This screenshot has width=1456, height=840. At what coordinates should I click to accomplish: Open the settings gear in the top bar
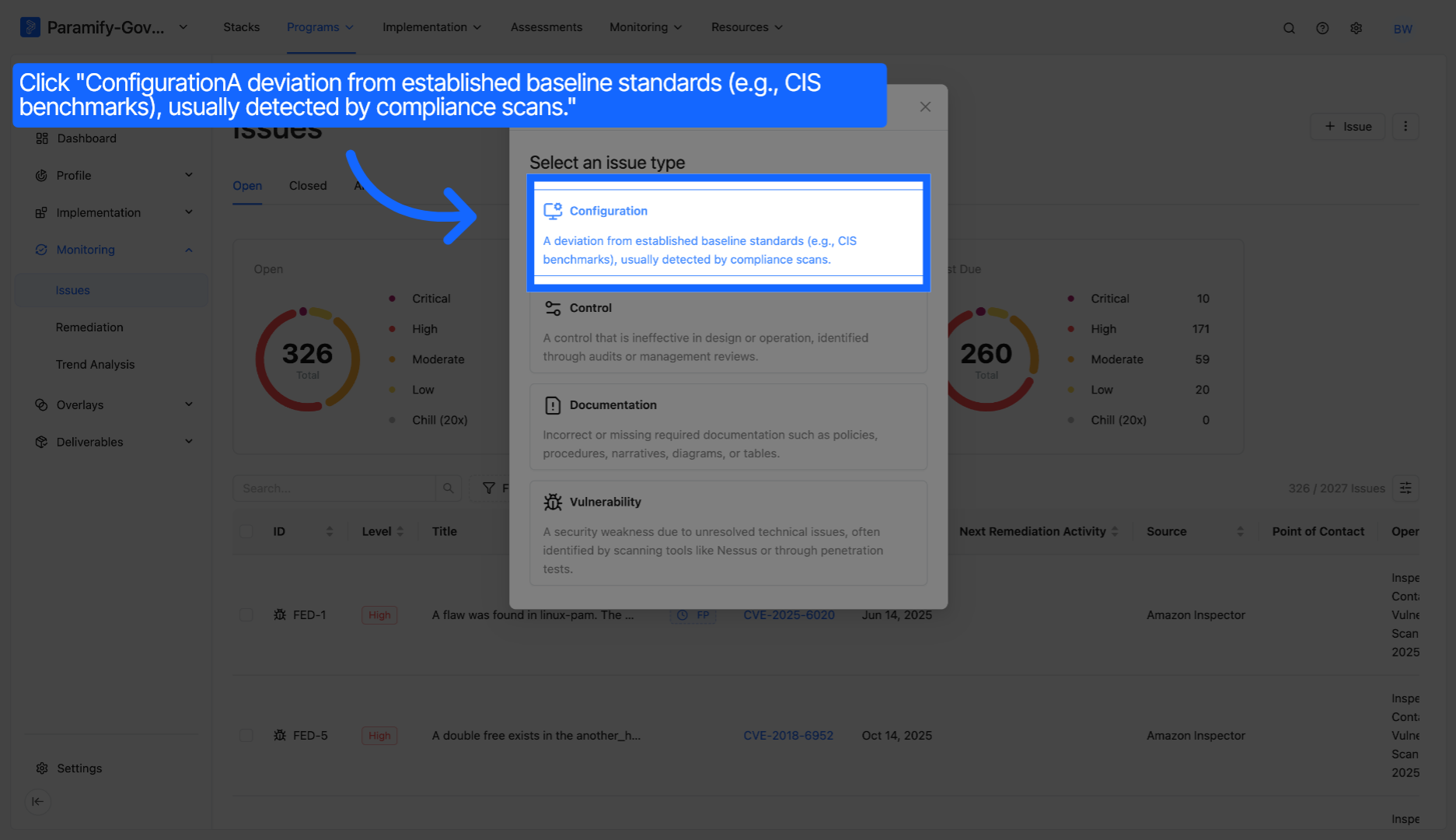[1356, 28]
